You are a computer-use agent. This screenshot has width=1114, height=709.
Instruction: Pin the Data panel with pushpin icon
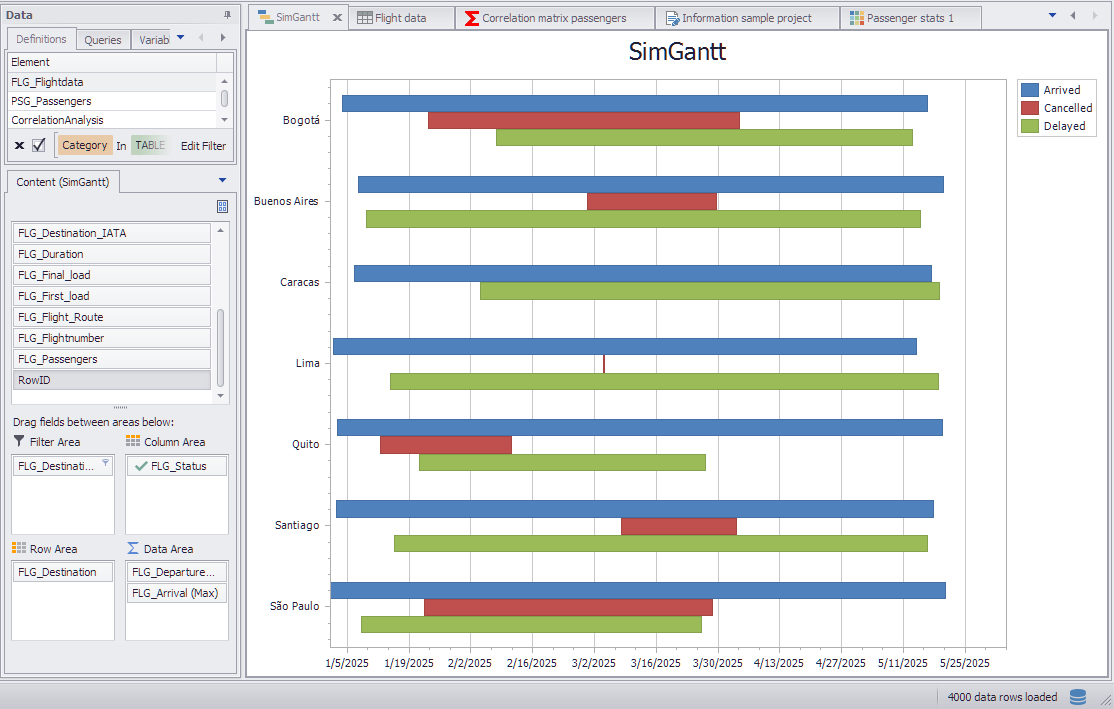[227, 15]
